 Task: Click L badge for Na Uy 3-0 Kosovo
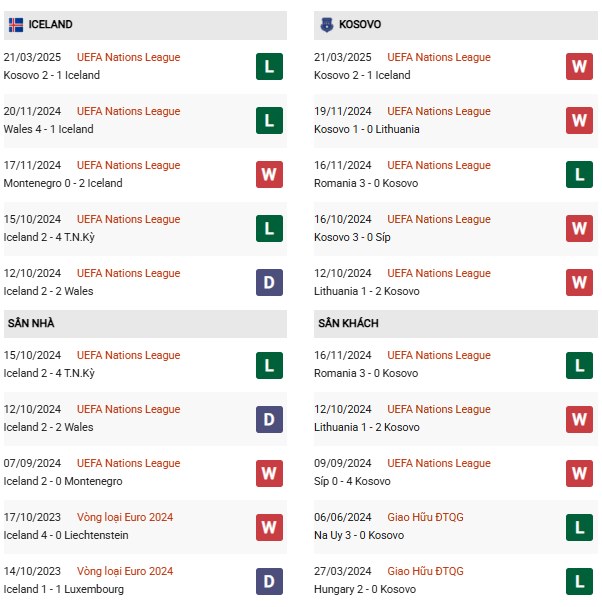(579, 527)
